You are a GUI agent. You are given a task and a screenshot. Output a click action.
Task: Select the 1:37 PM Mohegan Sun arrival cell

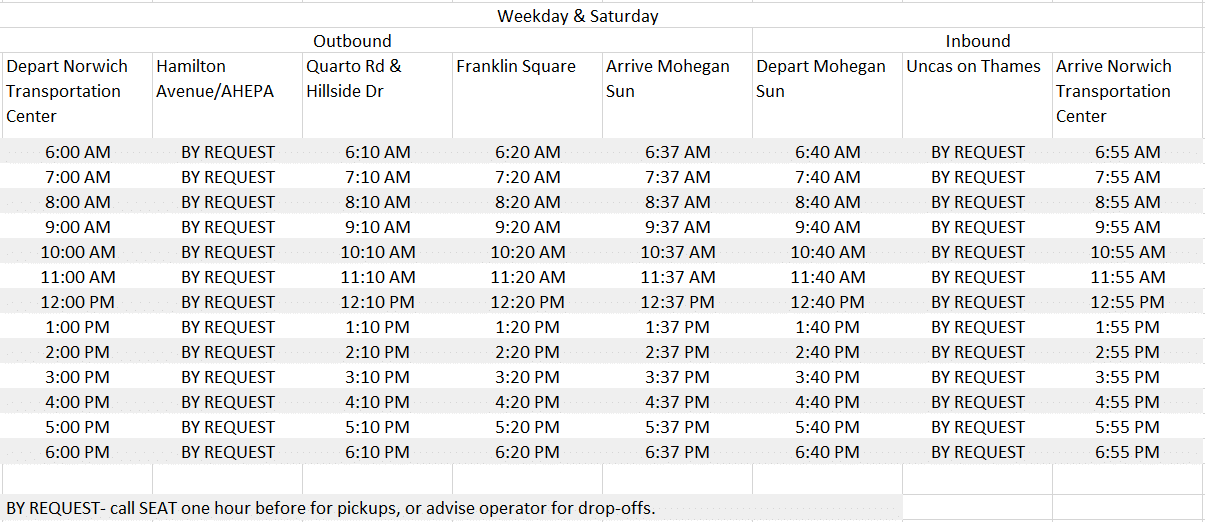tap(677, 327)
